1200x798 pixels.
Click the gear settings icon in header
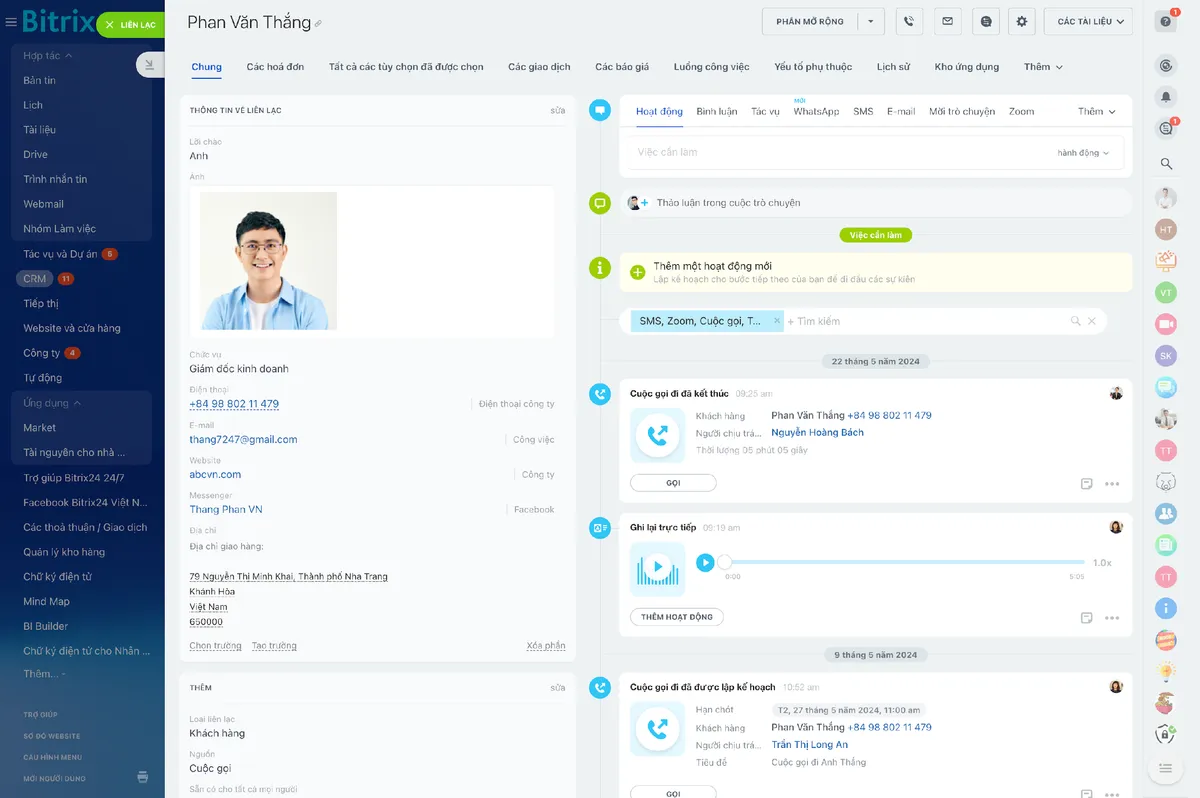point(1021,21)
